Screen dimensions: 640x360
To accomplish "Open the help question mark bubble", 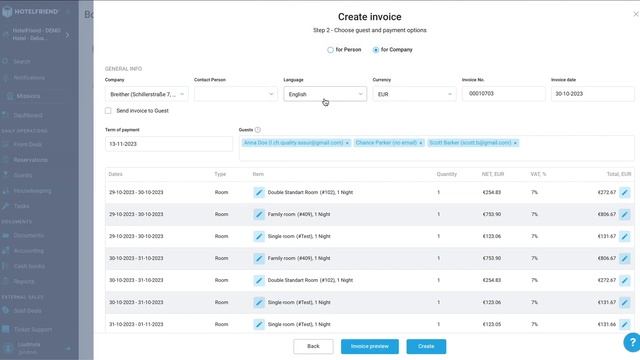I will point(632,342).
